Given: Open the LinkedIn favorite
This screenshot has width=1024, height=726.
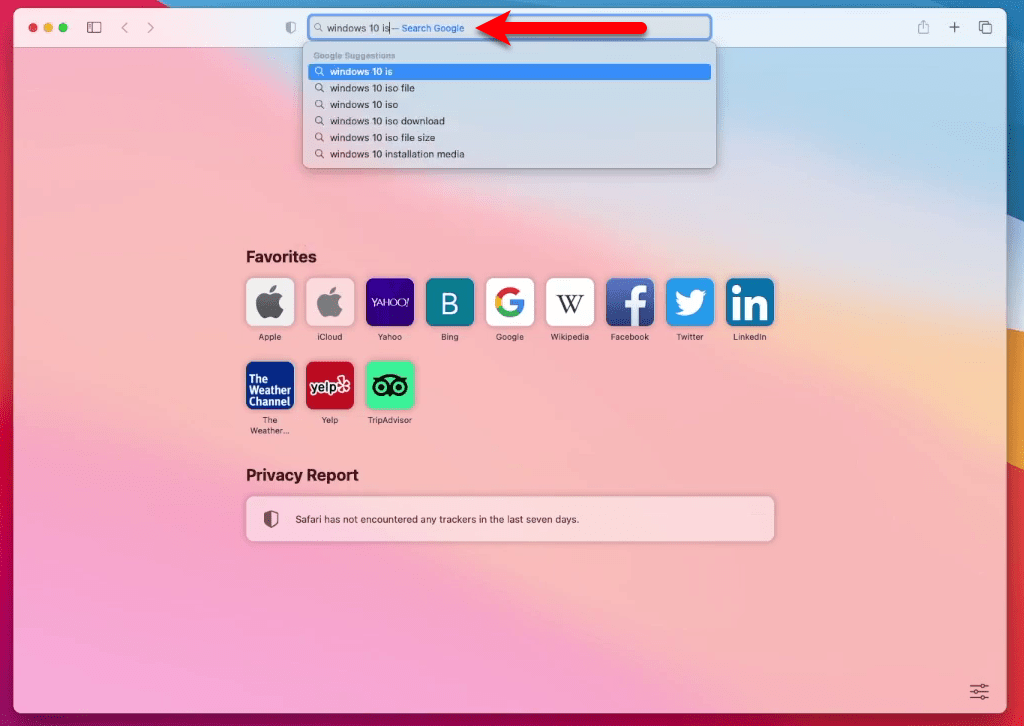Looking at the screenshot, I should pos(750,302).
